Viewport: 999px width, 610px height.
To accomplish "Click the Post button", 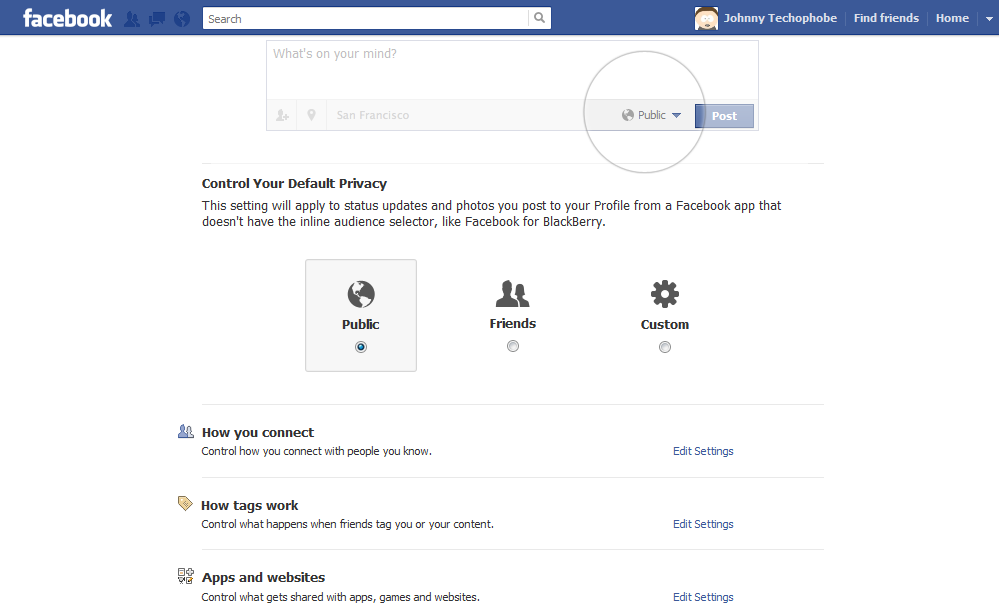I will (x=724, y=116).
